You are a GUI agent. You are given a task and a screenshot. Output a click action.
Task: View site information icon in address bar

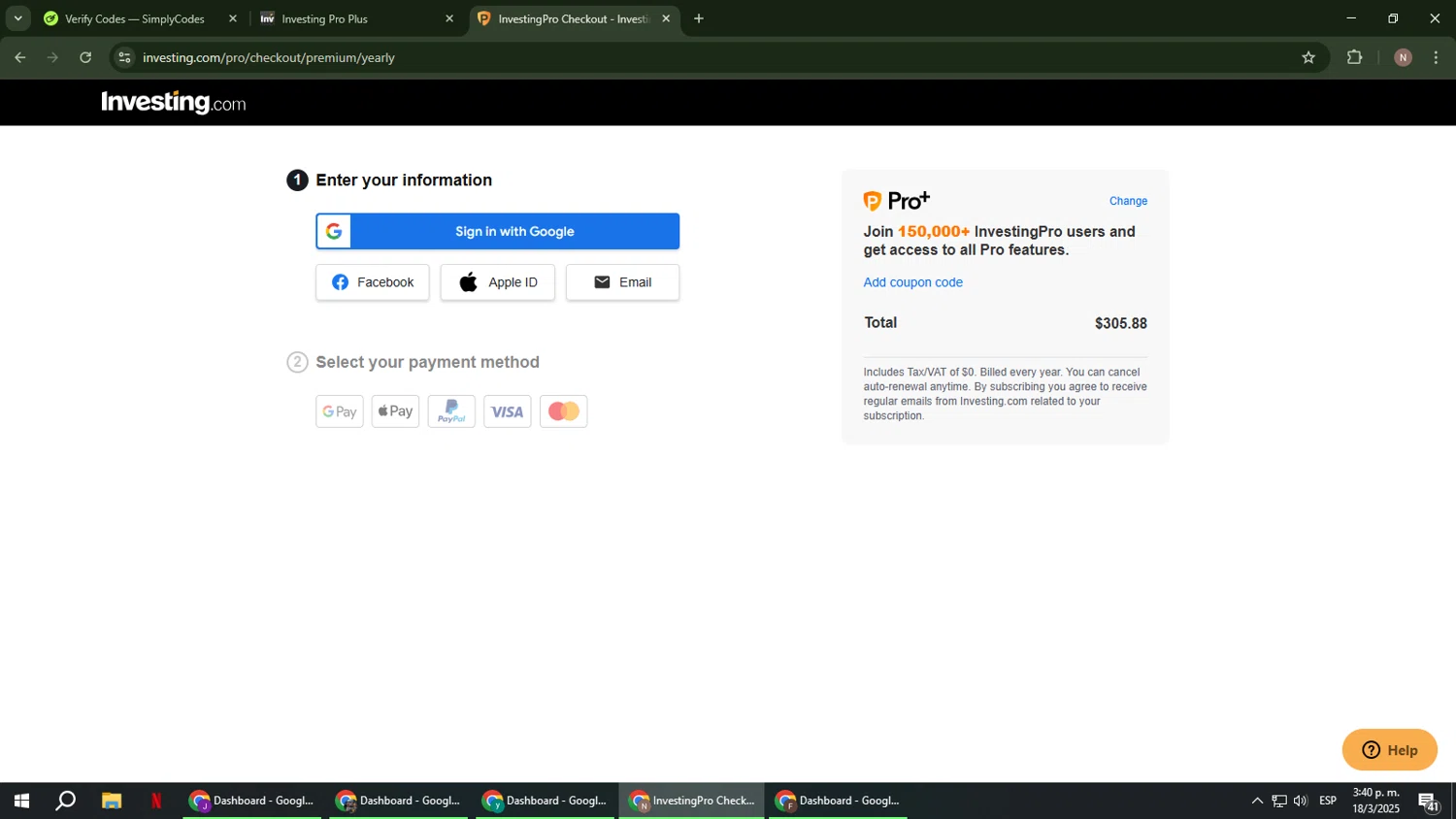(x=124, y=58)
